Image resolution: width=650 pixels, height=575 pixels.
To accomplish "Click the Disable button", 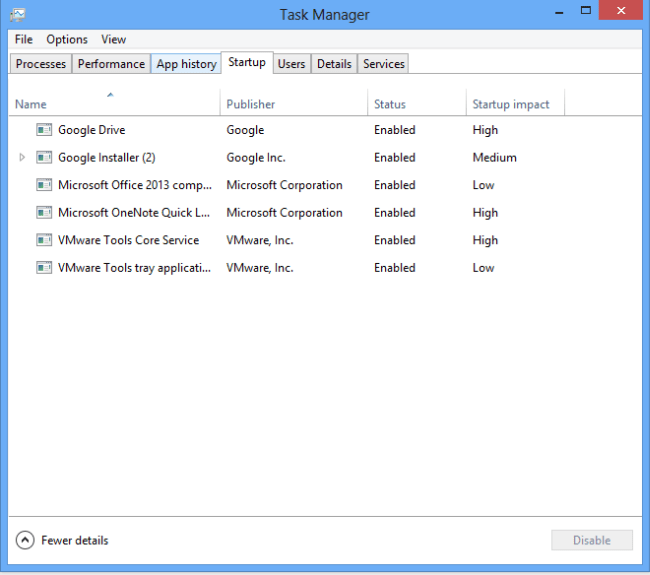I will [592, 540].
